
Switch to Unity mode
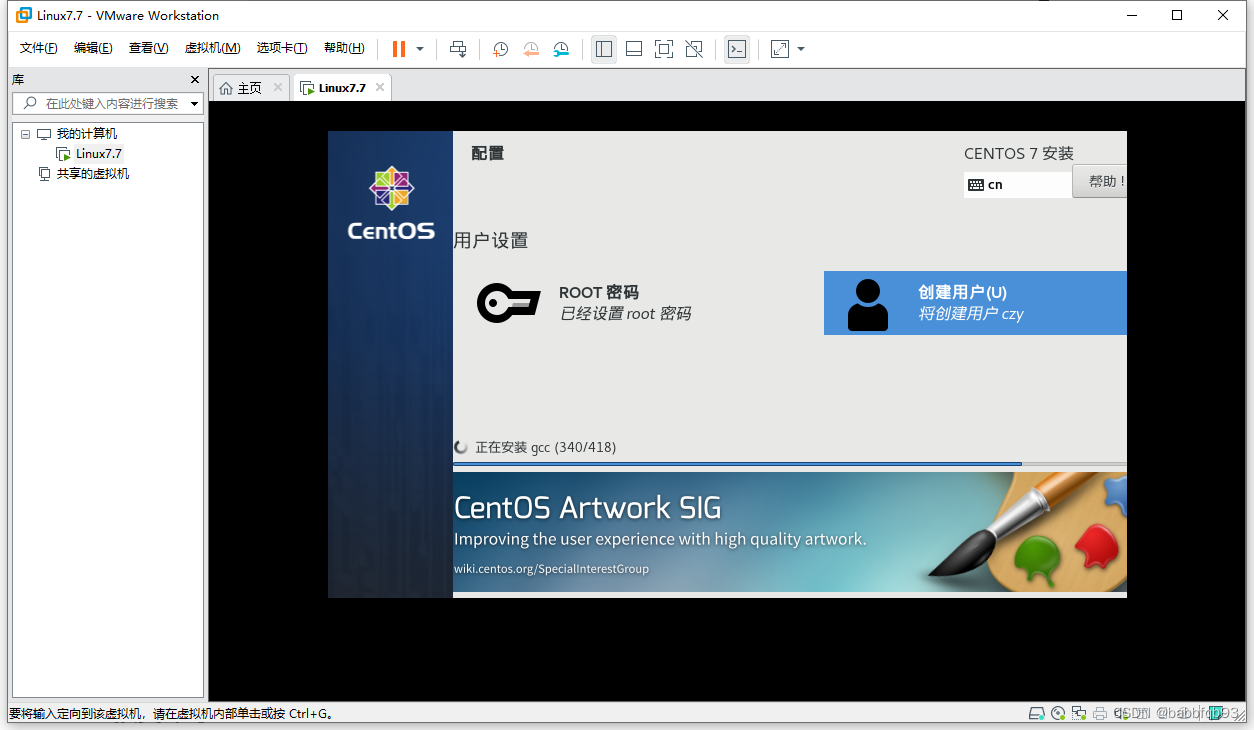694,49
